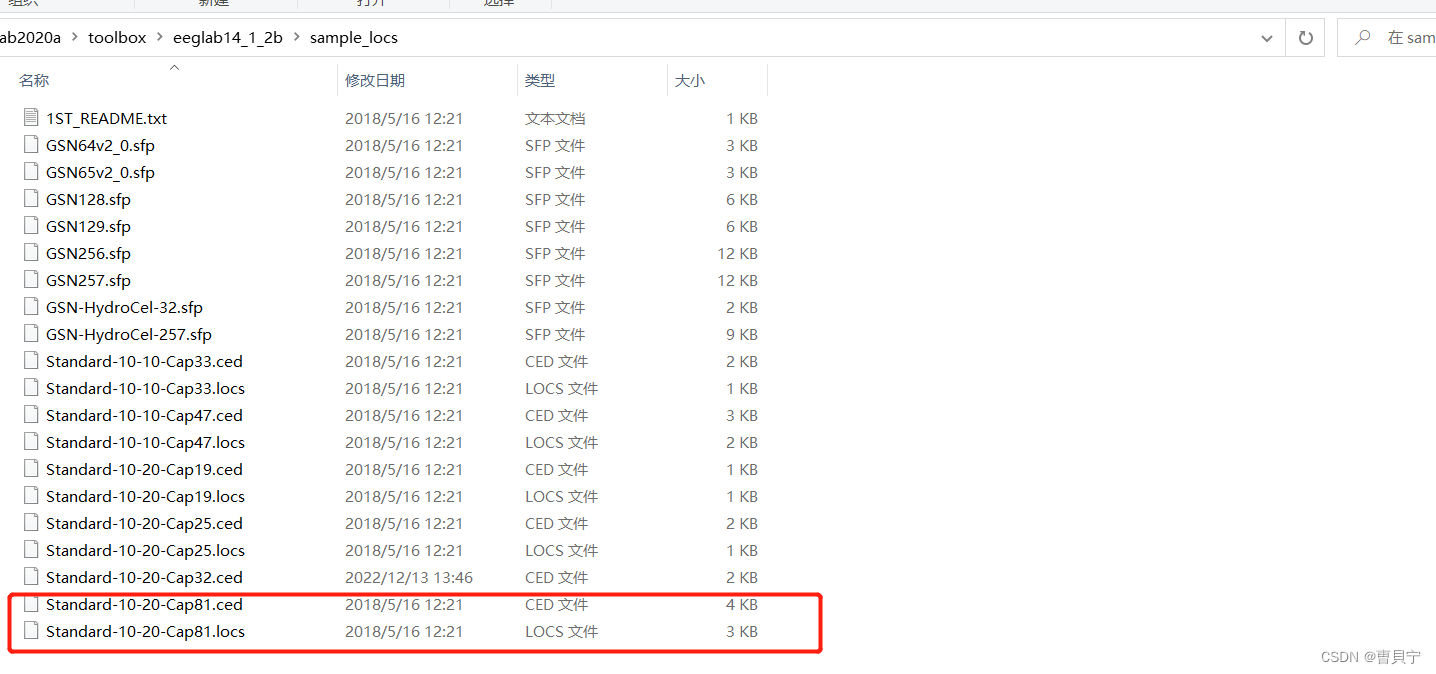
Task: Click the file icon of Standard-10-10-Cap47.locs
Action: tap(30, 442)
